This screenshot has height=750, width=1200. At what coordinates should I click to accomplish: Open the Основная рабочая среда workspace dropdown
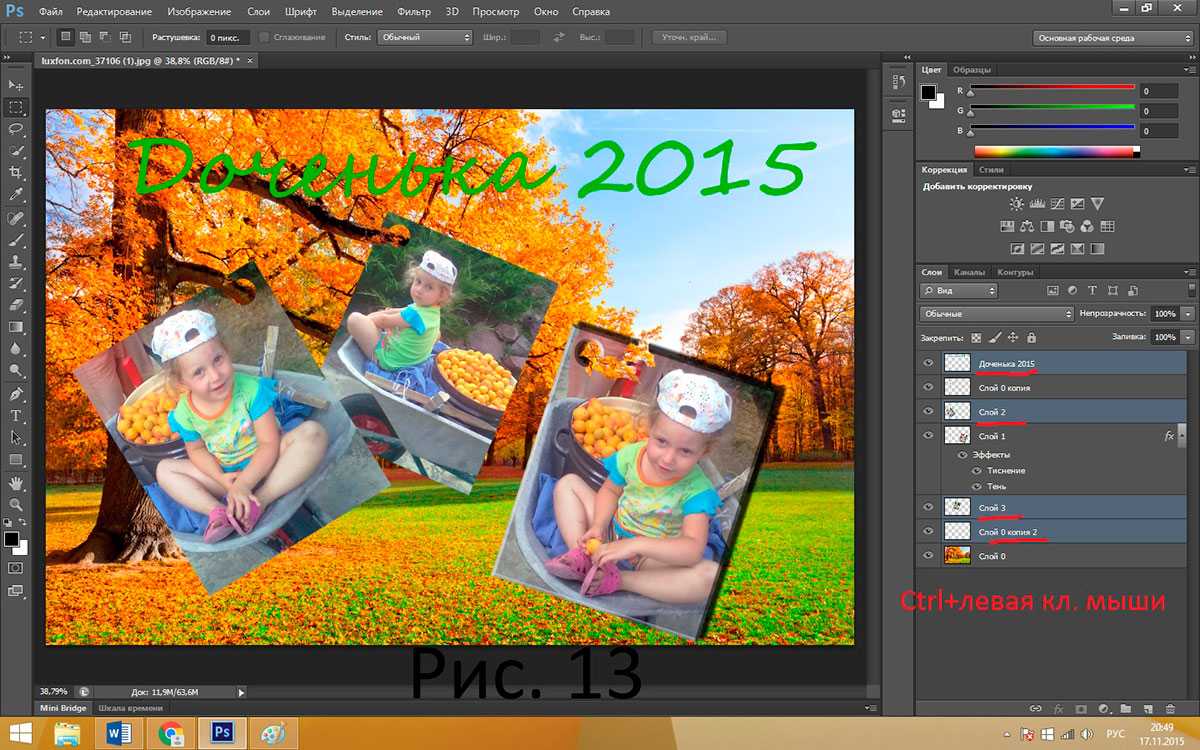point(1113,38)
